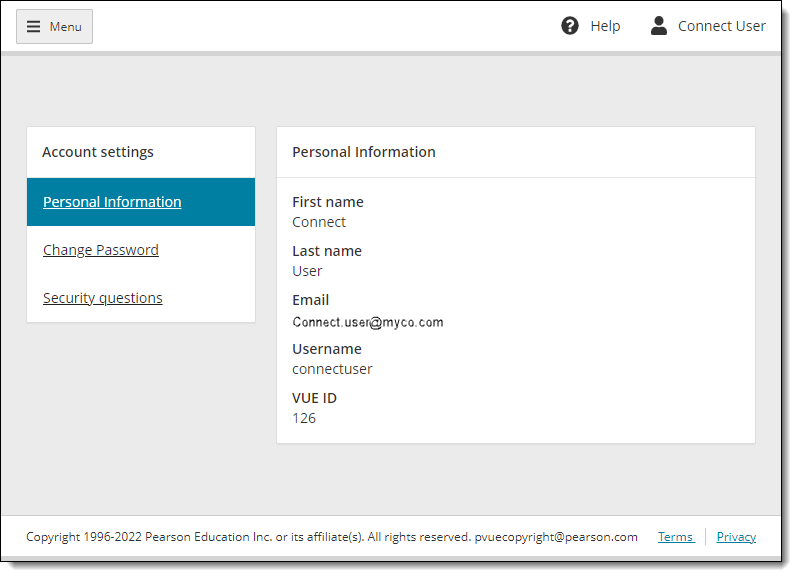The height and width of the screenshot is (577, 797).
Task: Open the Terms link in footer
Action: pyautogui.click(x=676, y=537)
